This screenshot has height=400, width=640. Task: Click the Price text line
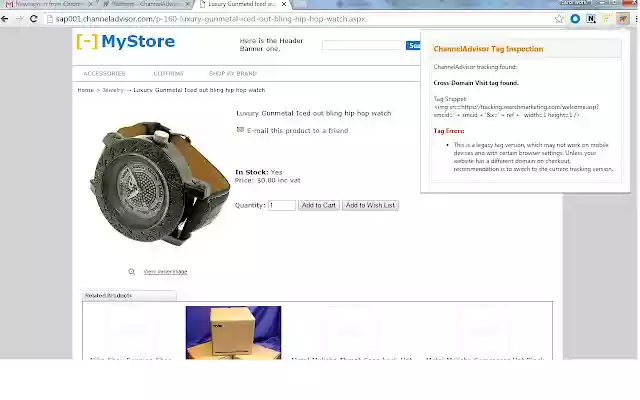[267, 180]
